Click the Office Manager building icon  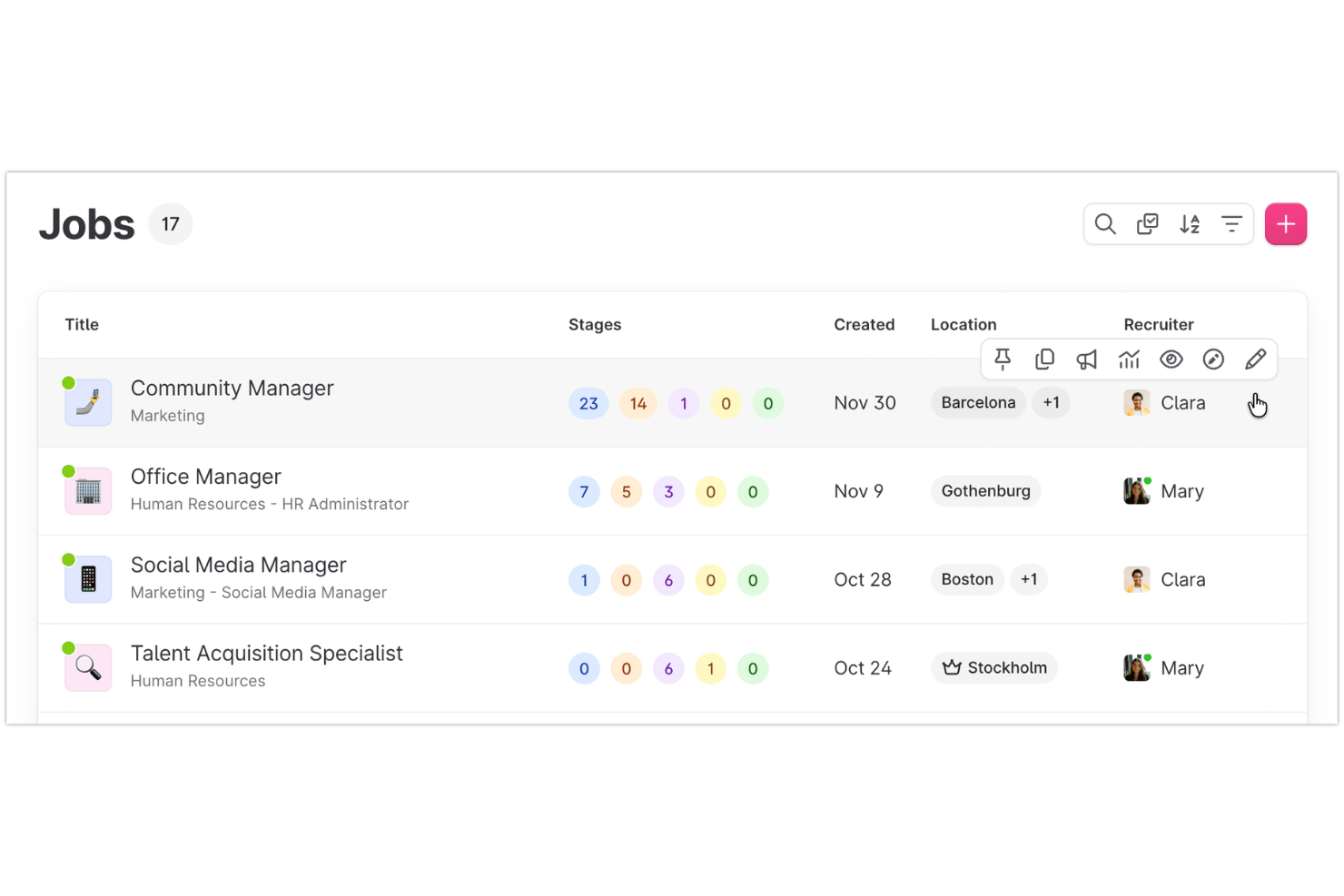pos(88,491)
